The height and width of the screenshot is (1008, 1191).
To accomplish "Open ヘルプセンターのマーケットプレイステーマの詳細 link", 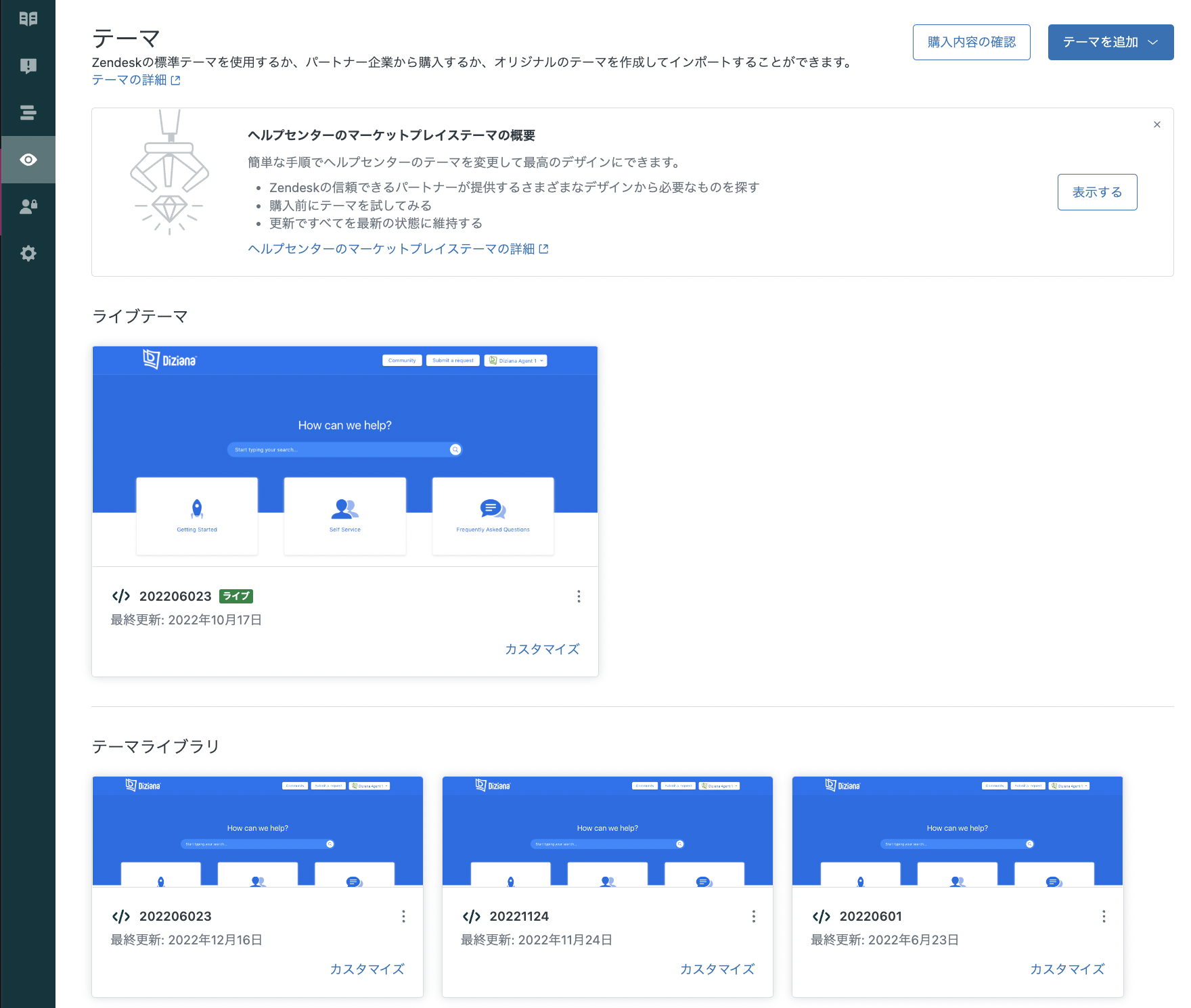I will (392, 248).
